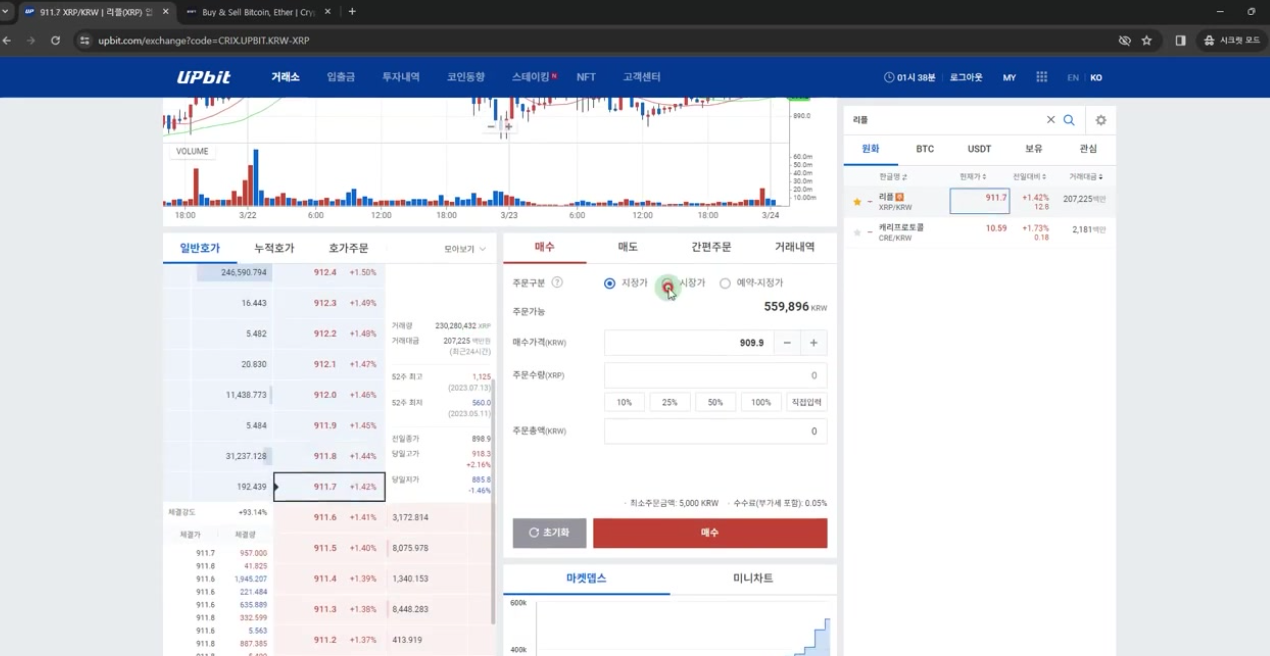Go back with the browser back arrow
Image resolution: width=1270 pixels, height=656 pixels.
click(x=8, y=40)
